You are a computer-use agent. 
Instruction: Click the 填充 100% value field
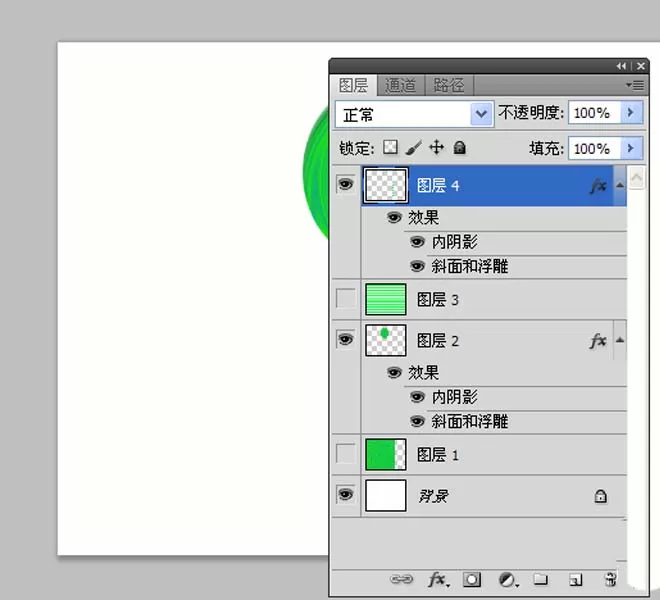(594, 148)
